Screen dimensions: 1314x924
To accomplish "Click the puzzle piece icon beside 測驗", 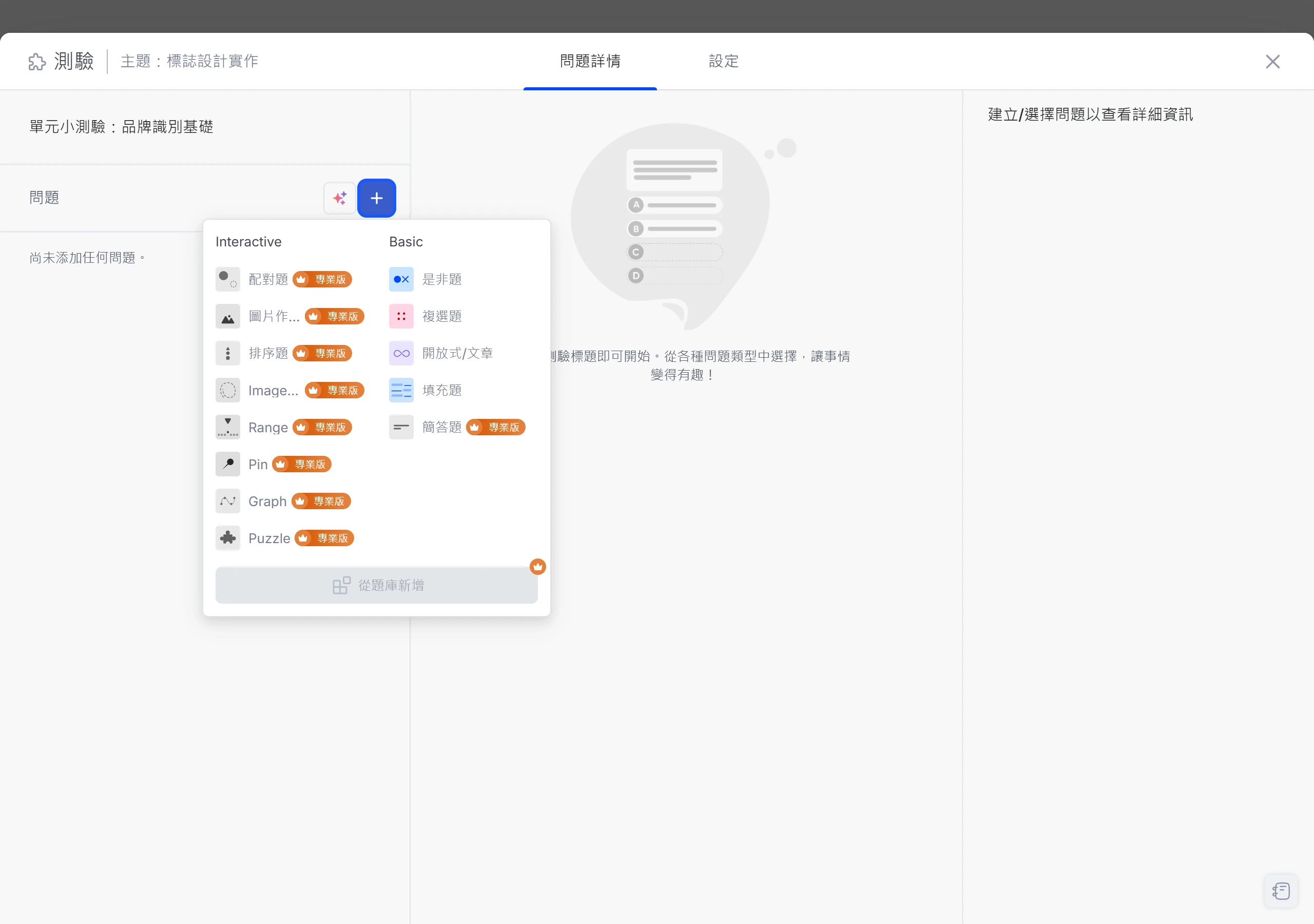I will [x=37, y=61].
